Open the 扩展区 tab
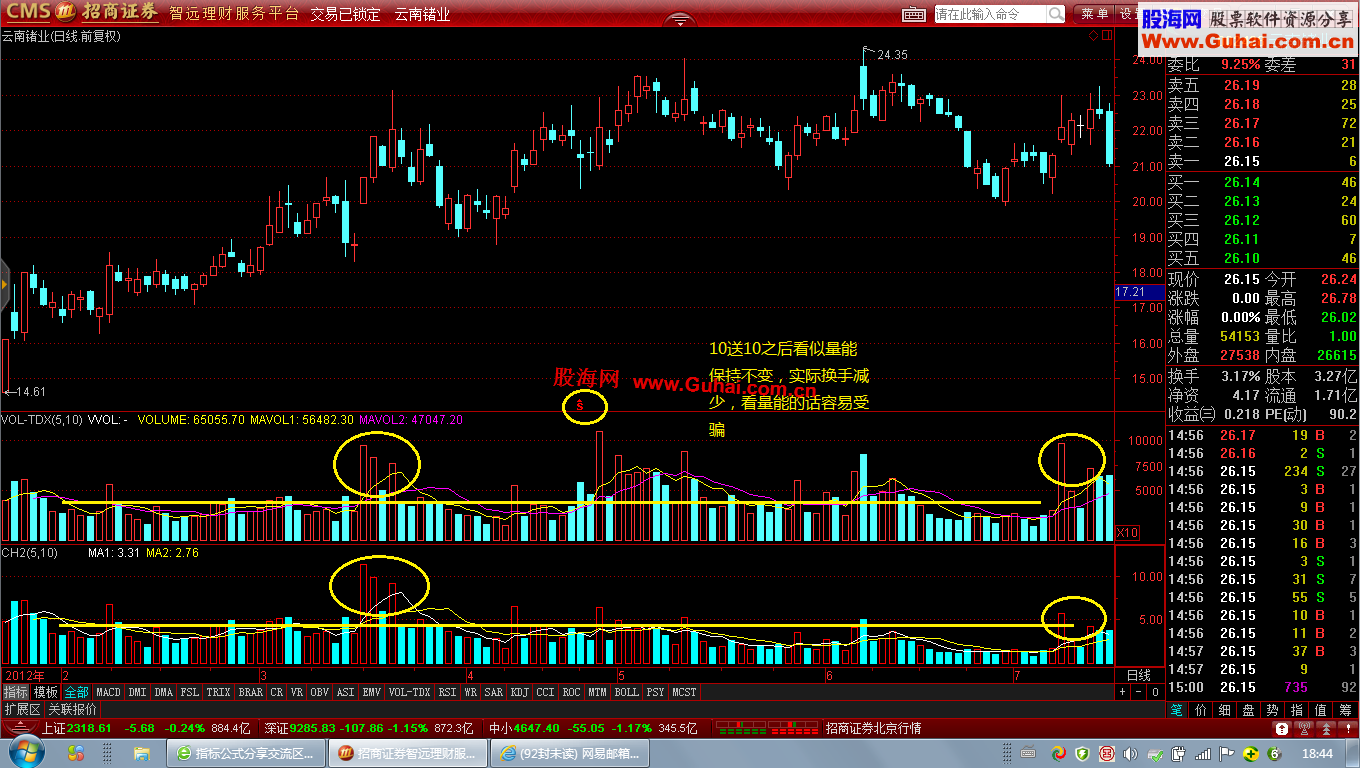 click(22, 709)
